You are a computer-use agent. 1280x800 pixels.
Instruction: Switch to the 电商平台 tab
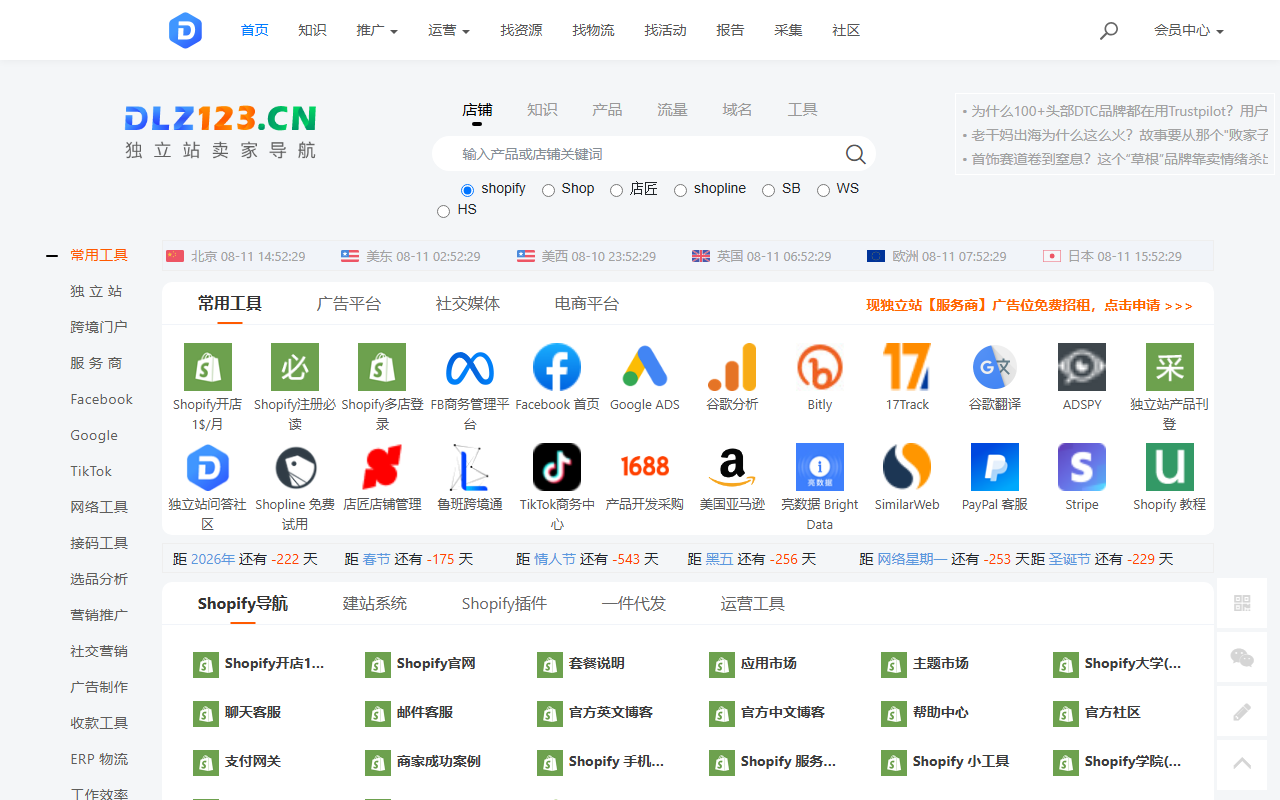tap(587, 304)
